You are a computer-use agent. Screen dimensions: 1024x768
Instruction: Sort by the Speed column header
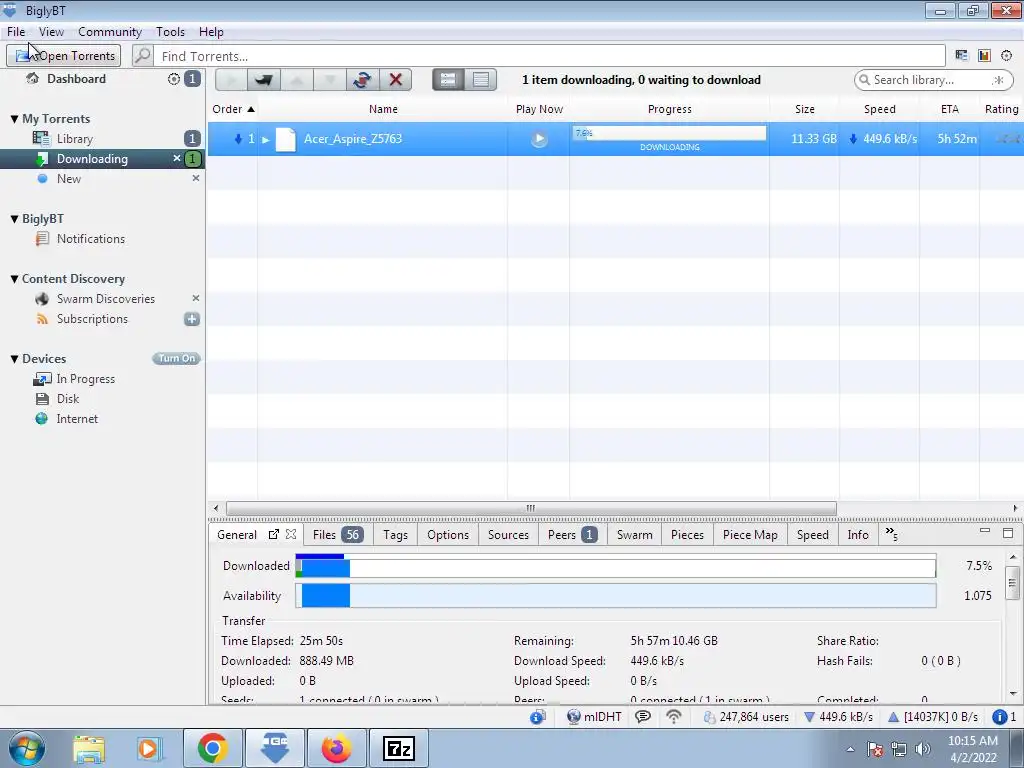click(x=880, y=109)
